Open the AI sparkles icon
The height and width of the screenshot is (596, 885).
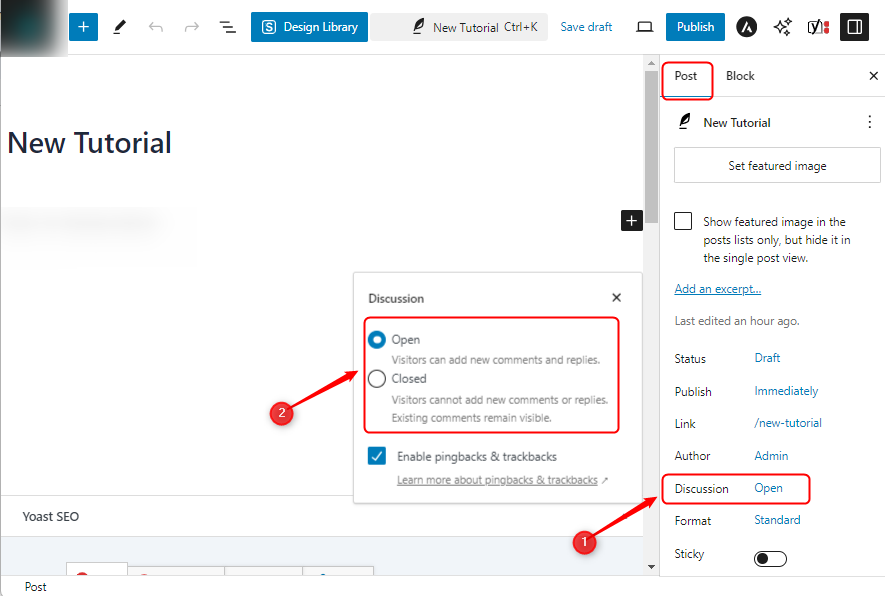(782, 27)
